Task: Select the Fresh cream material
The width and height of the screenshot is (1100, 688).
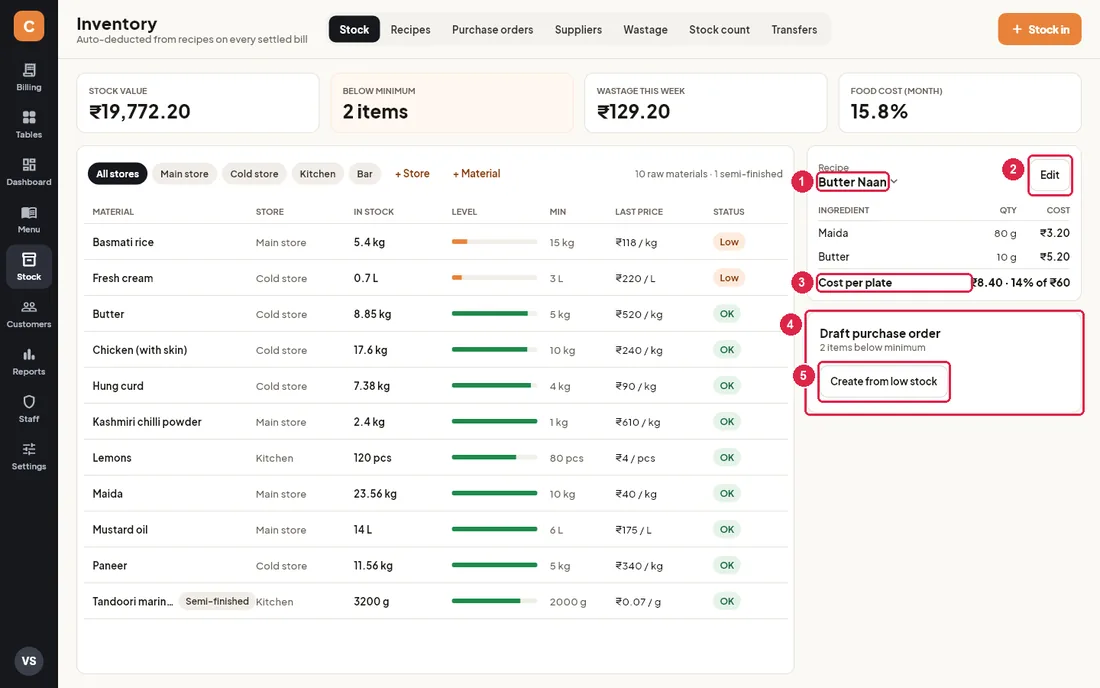Action: click(x=123, y=278)
